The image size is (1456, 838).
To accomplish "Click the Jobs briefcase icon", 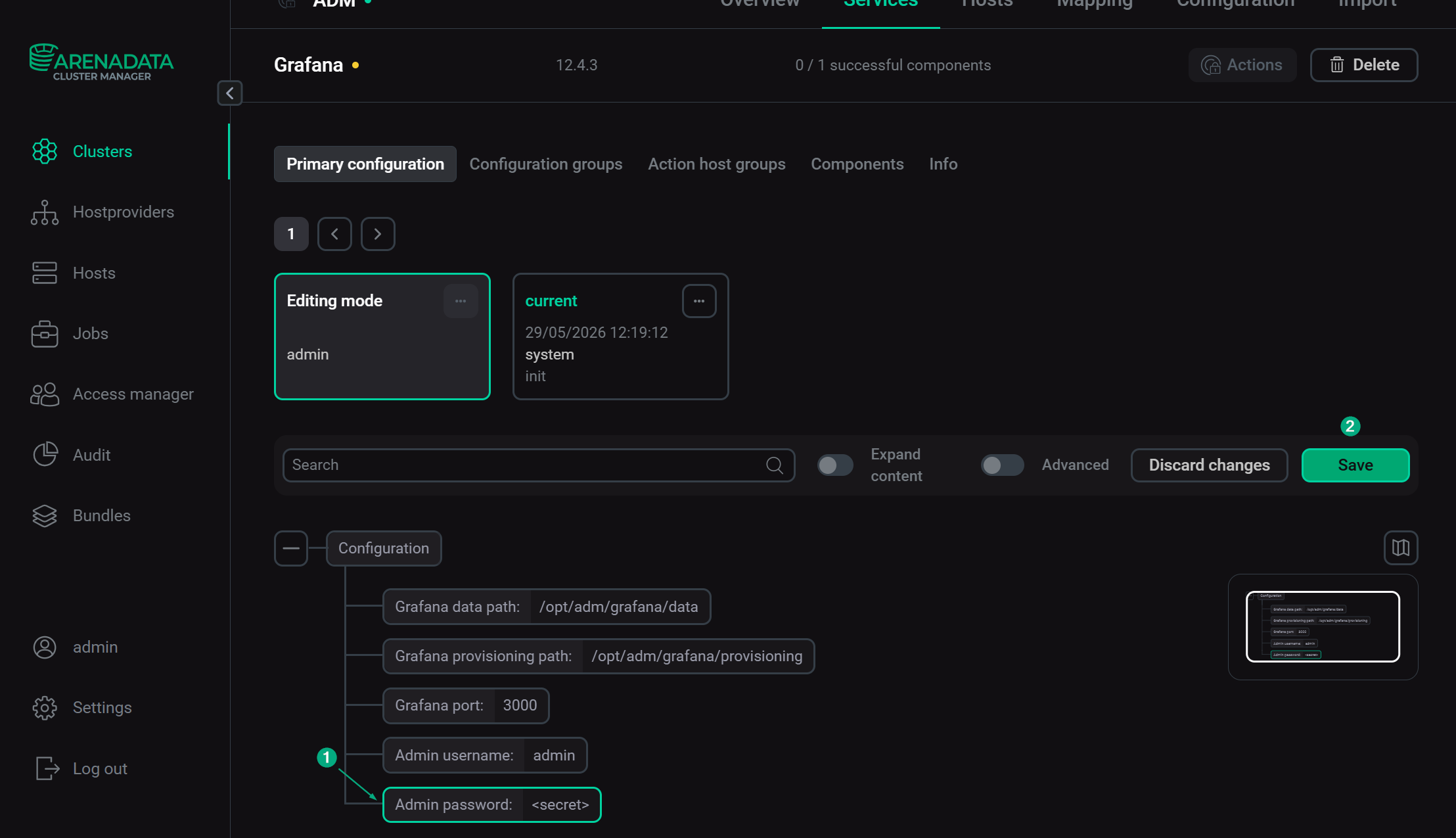I will pyautogui.click(x=45, y=333).
